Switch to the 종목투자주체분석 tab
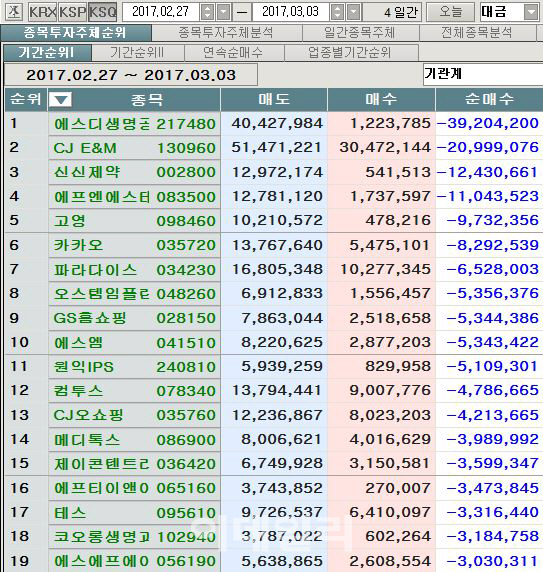This screenshot has width=543, height=572. coord(226,33)
